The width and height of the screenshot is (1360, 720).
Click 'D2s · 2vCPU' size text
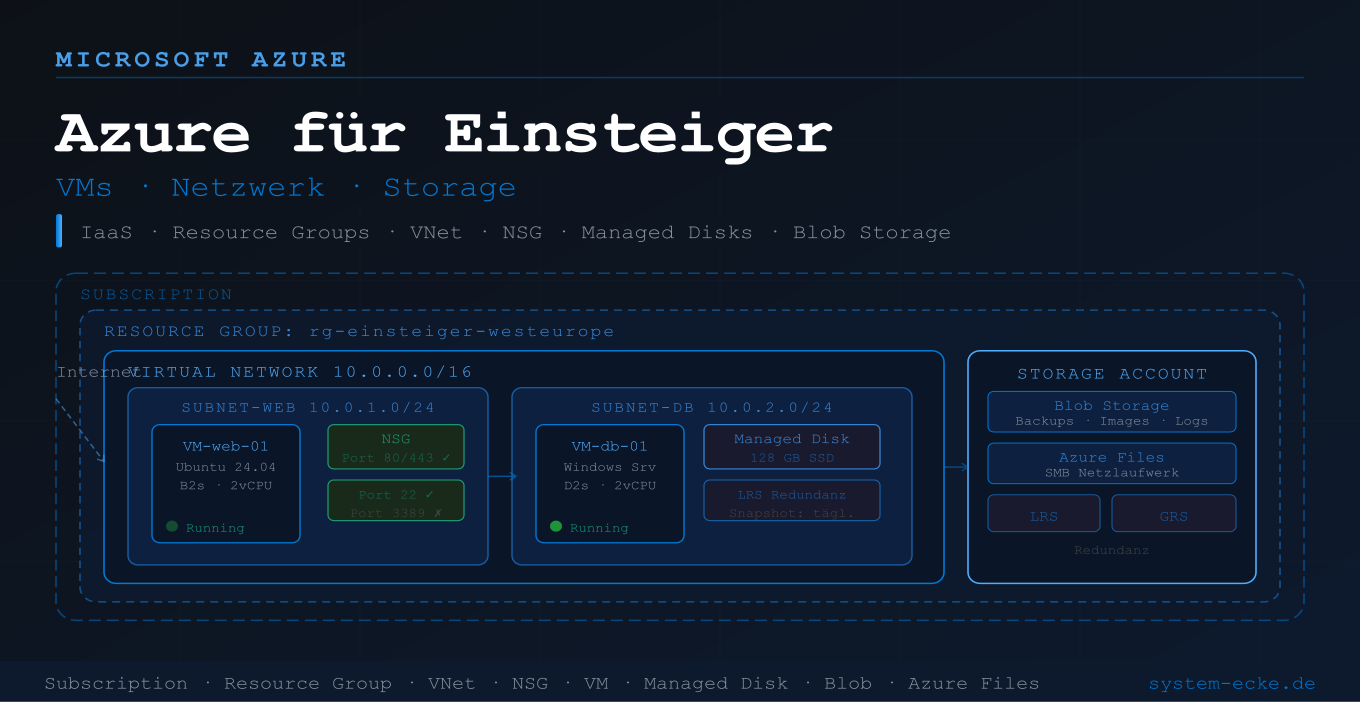tap(610, 486)
